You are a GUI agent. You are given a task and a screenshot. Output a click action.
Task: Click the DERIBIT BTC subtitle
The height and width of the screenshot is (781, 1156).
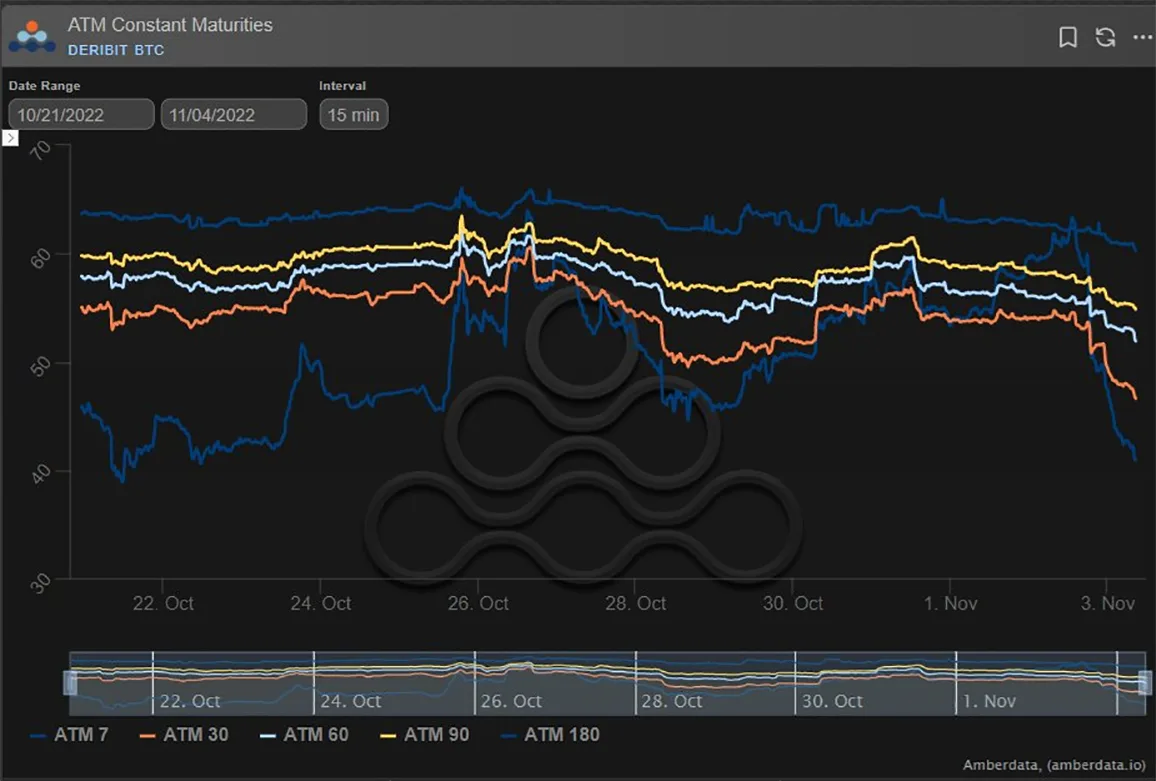click(x=116, y=49)
